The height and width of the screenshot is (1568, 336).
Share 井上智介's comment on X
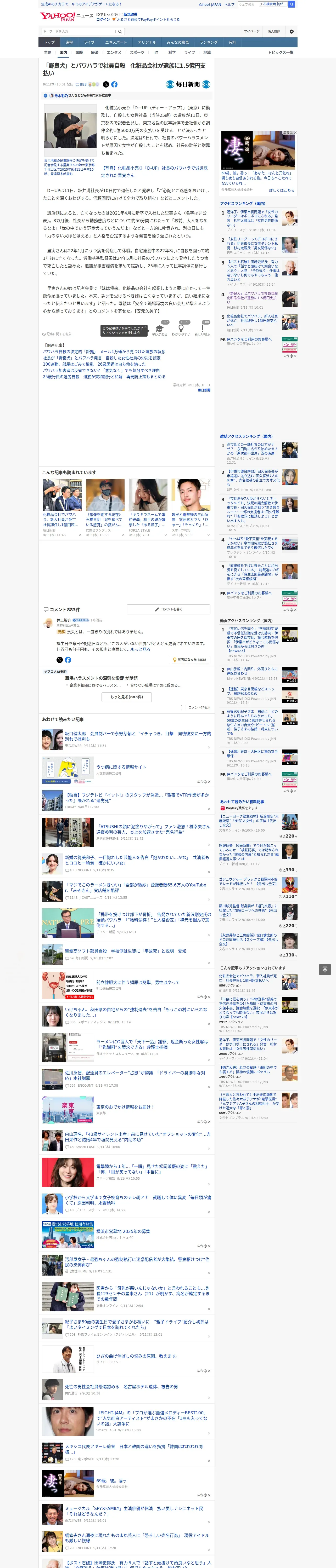(x=60, y=659)
